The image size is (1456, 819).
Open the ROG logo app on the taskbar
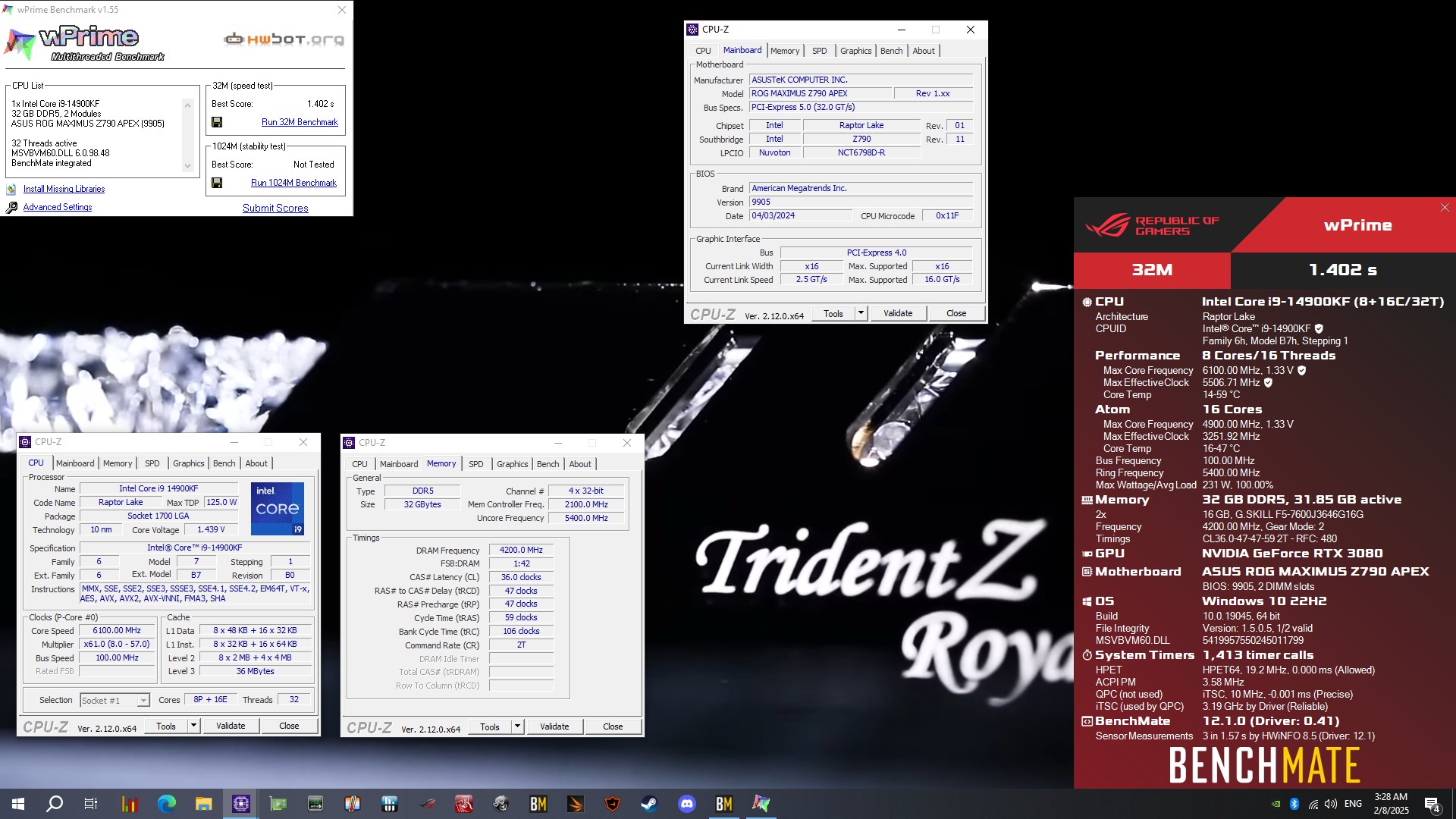(427, 804)
